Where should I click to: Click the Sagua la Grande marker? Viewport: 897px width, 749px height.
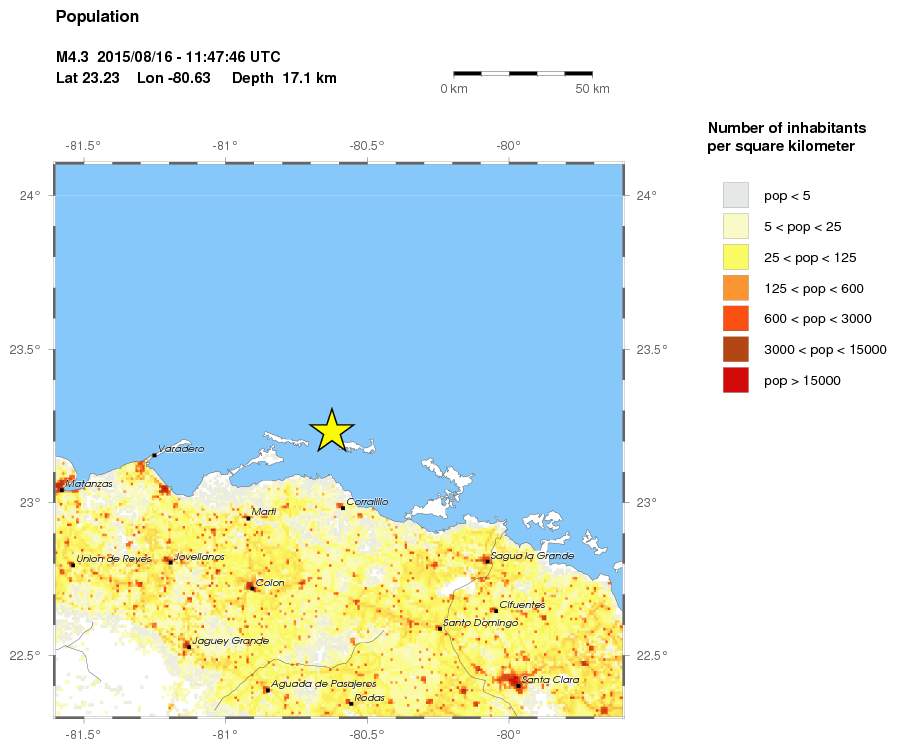tap(487, 561)
